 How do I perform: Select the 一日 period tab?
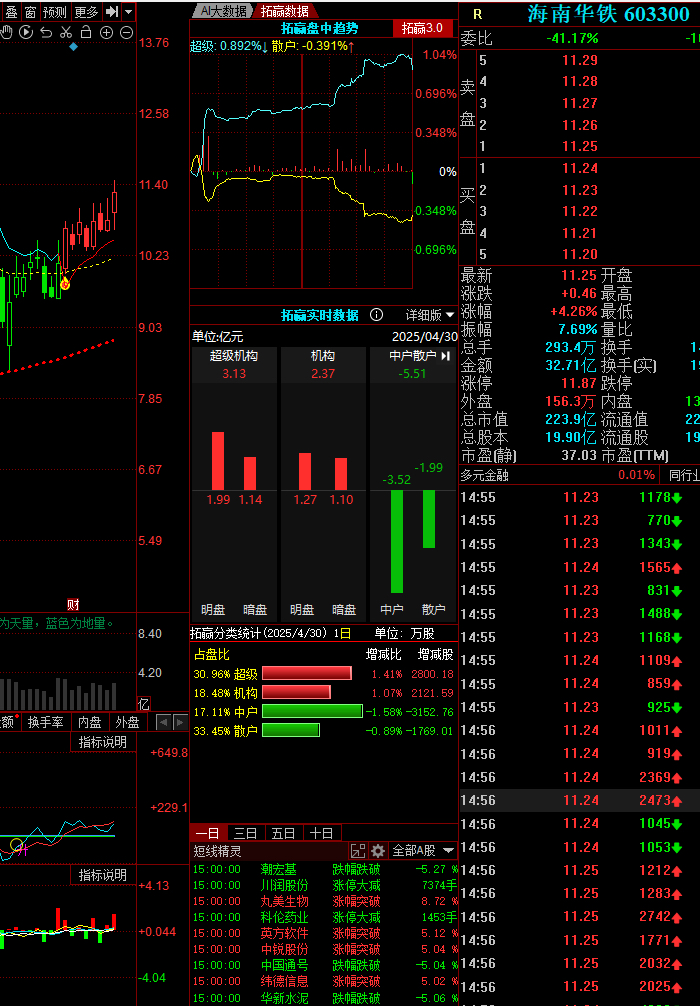pyautogui.click(x=208, y=833)
